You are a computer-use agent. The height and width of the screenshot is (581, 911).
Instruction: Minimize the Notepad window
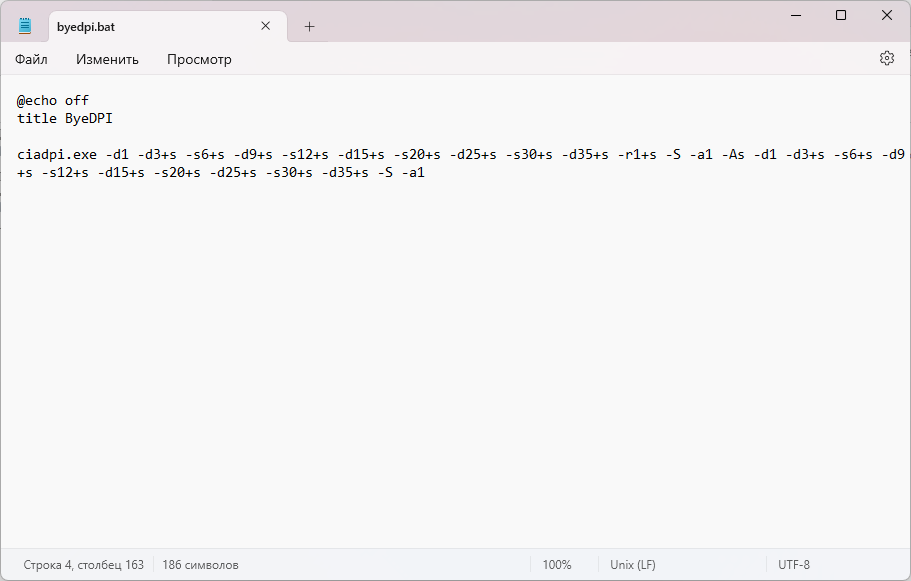click(x=796, y=15)
